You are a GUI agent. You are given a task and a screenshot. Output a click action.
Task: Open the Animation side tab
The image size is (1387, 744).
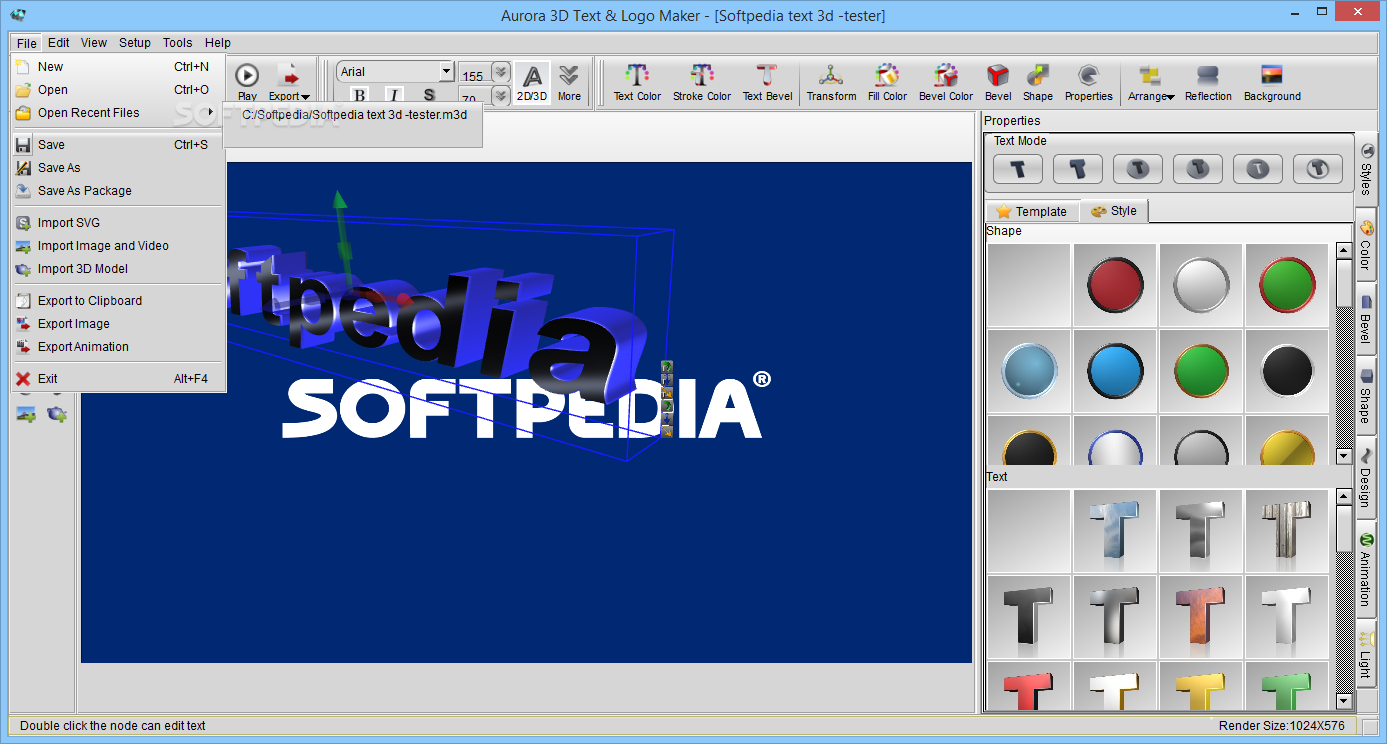pyautogui.click(x=1366, y=571)
